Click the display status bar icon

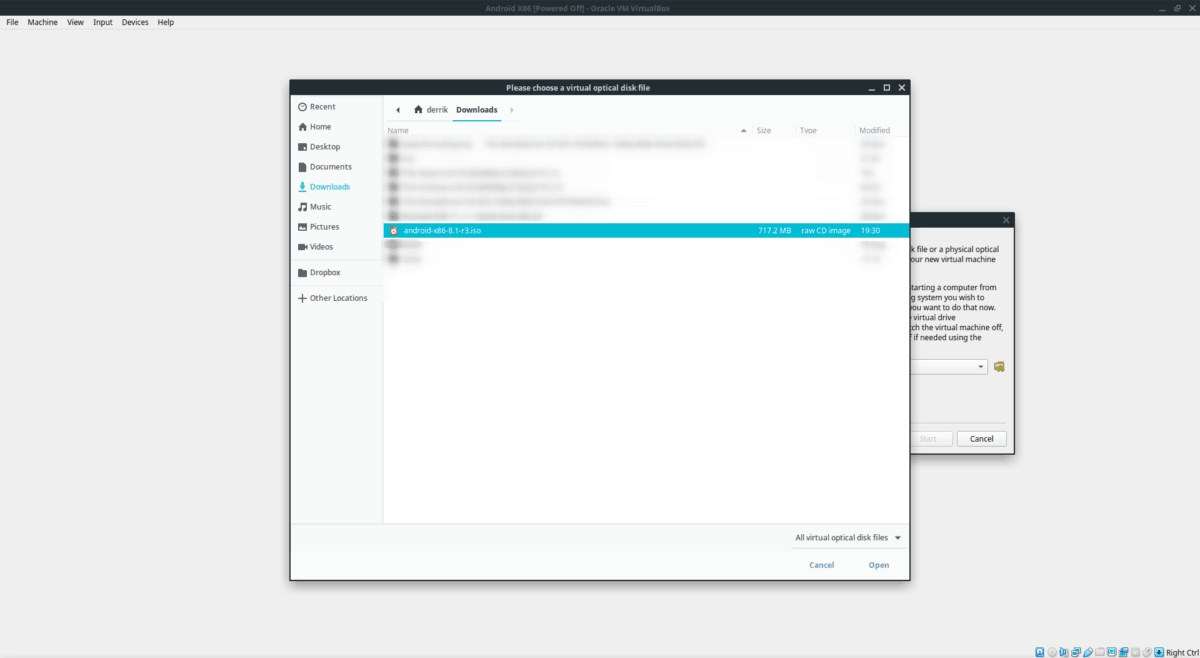(1112, 652)
